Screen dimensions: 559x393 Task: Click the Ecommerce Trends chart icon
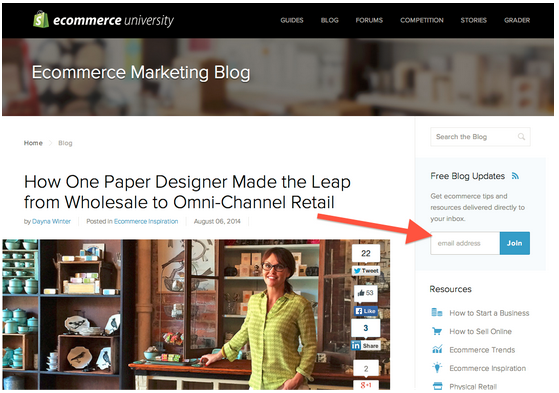pos(437,349)
